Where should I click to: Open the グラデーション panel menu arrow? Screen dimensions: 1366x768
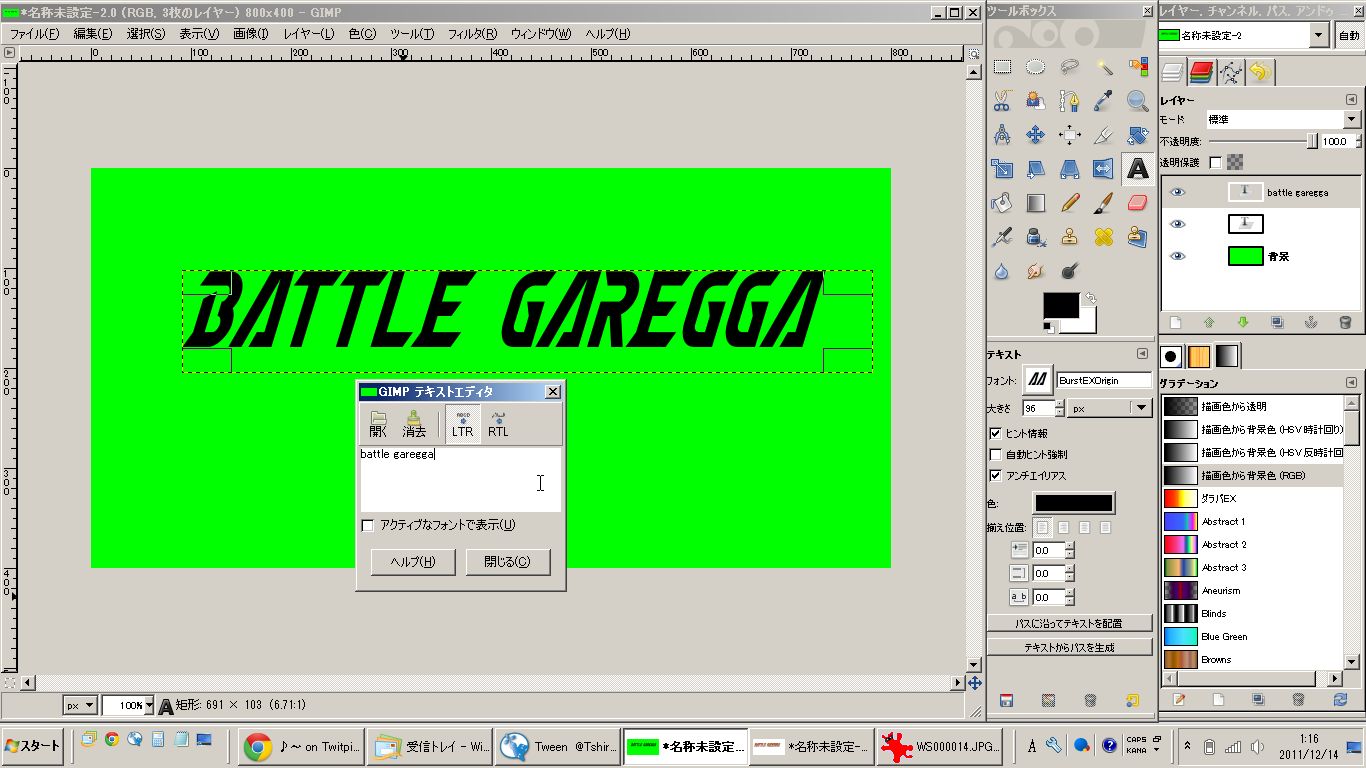(x=1351, y=383)
